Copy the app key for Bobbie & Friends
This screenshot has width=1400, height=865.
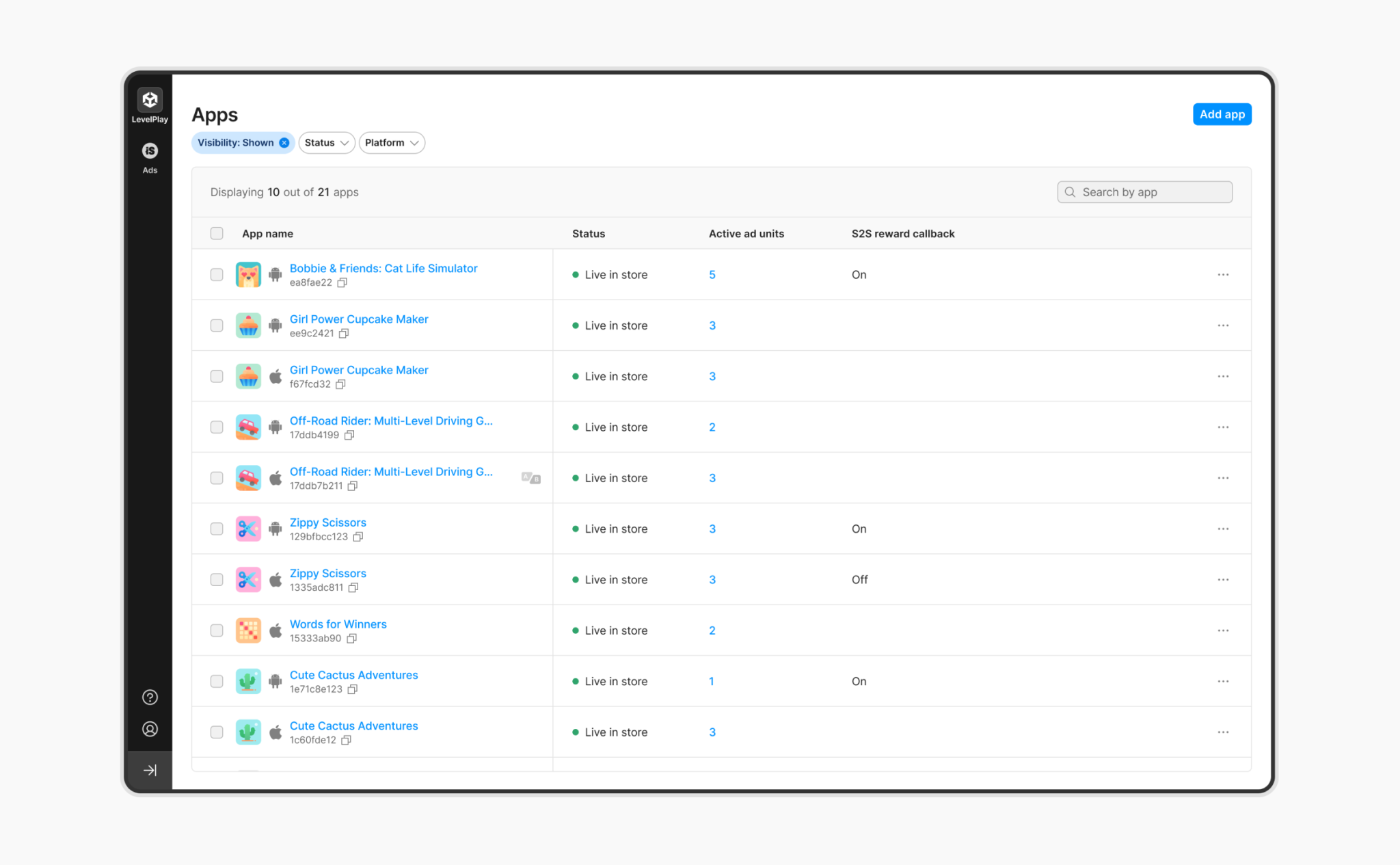point(342,282)
